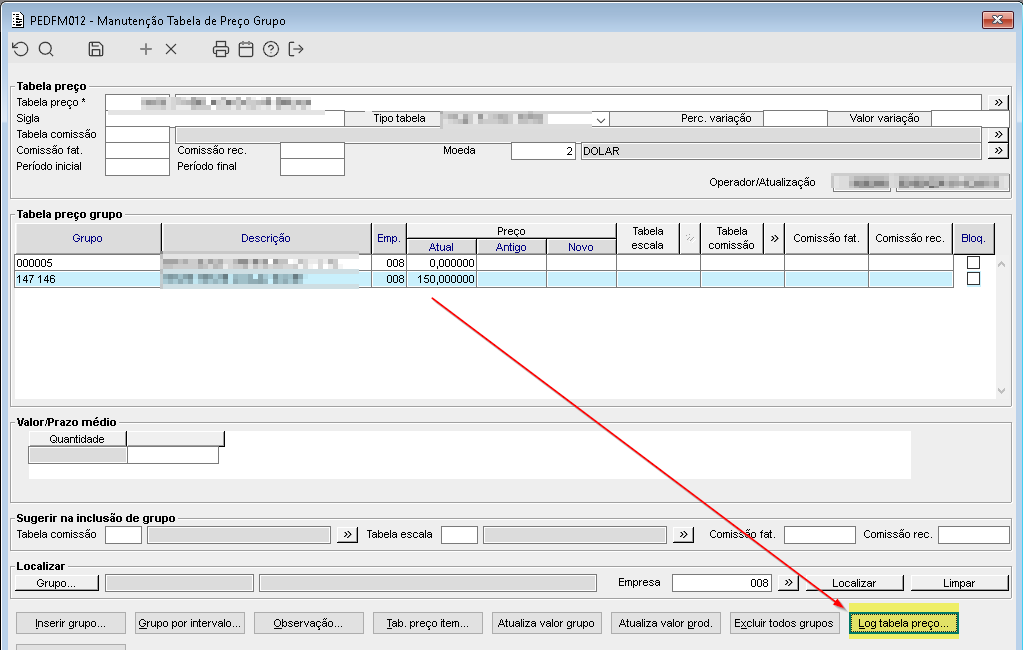The width and height of the screenshot is (1023, 650).
Task: Click the Limpar button
Action: (959, 583)
